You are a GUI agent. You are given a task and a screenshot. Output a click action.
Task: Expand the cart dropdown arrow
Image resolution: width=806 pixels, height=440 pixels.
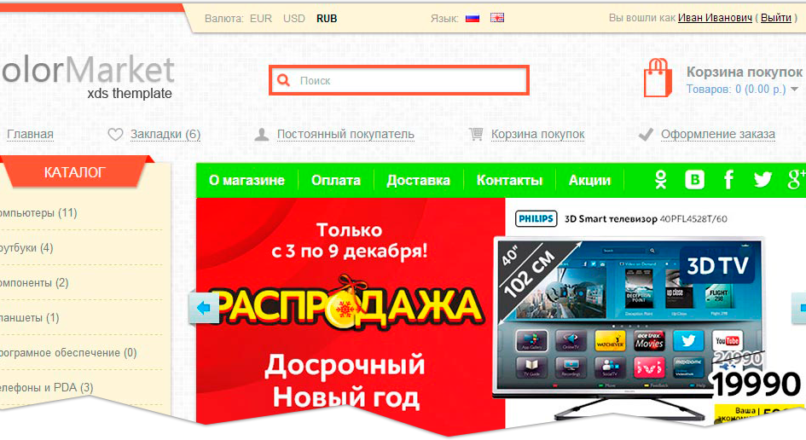pyautogui.click(x=795, y=89)
